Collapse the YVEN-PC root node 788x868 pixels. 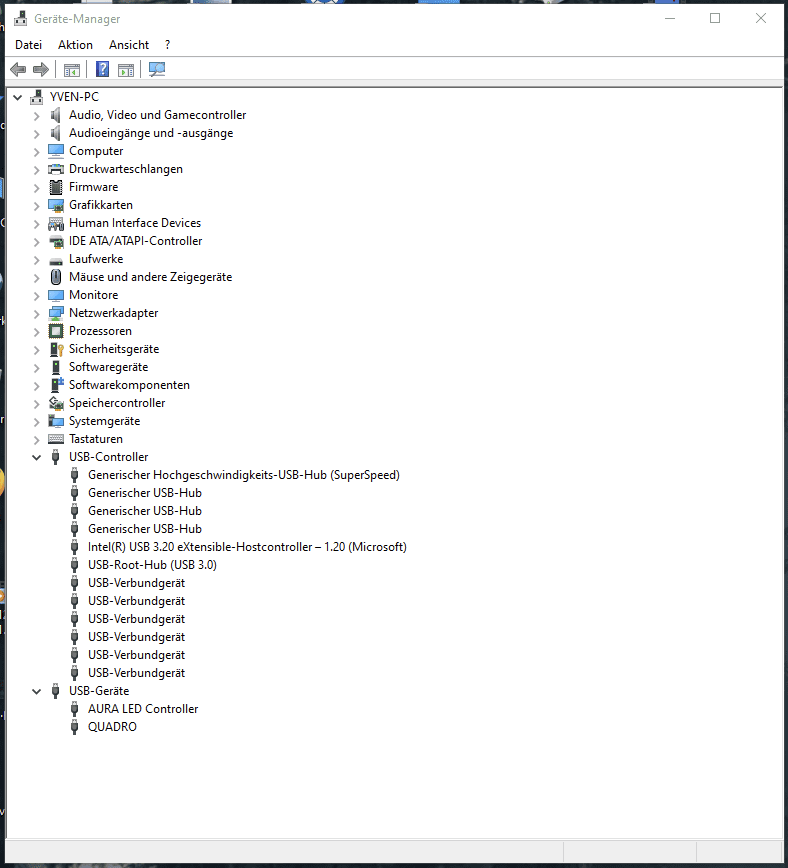(x=18, y=97)
